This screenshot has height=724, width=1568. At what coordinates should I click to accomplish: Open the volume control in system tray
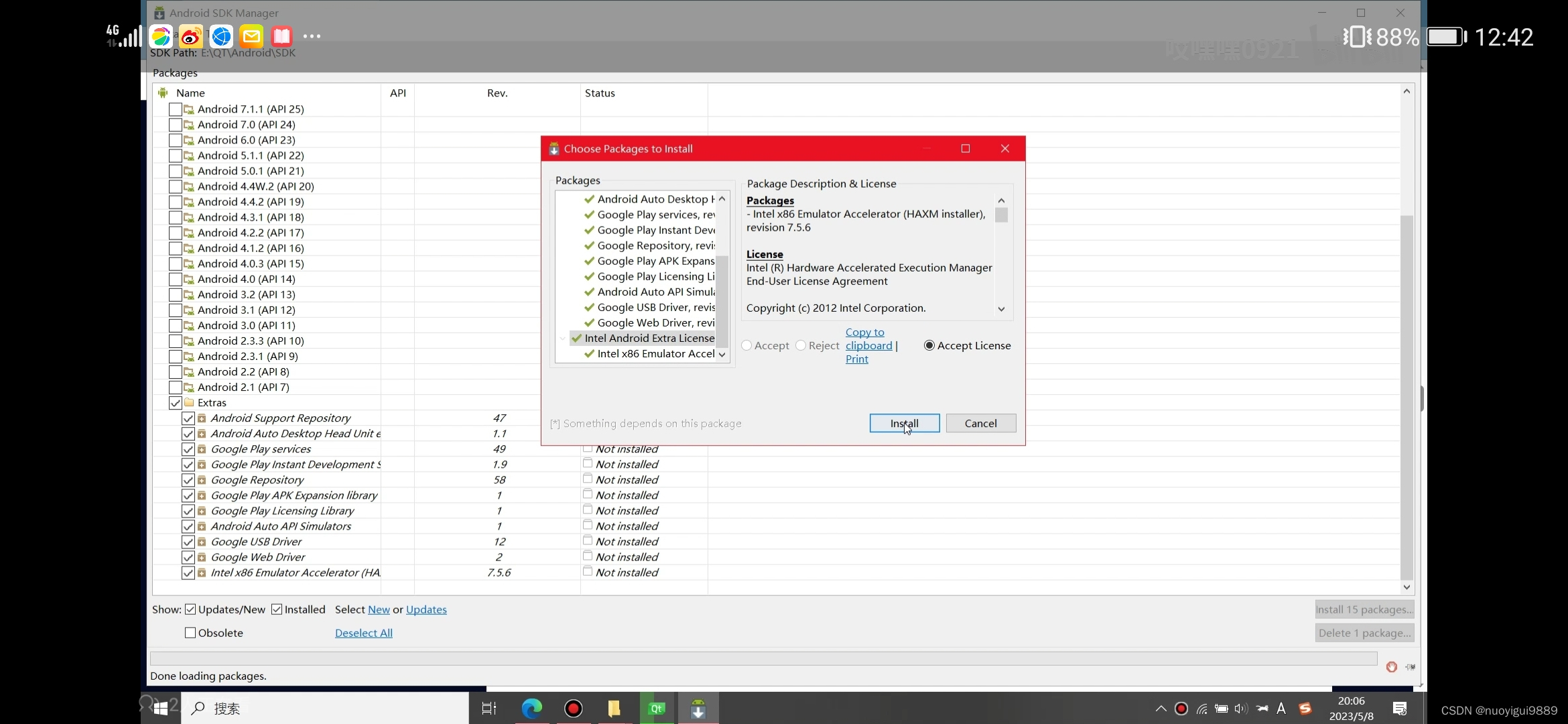point(1241,709)
